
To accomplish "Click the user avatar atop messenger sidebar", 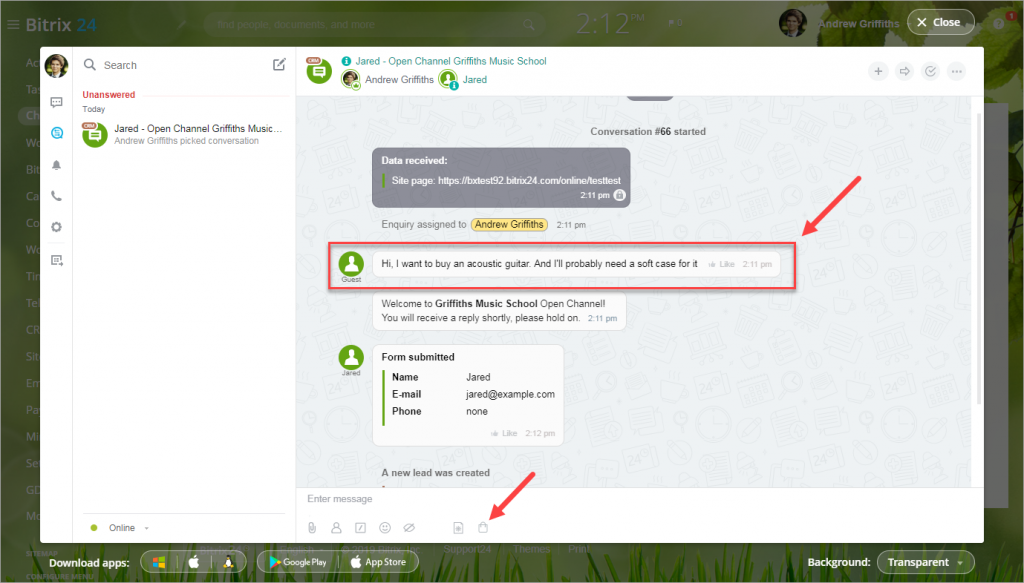I will tap(56, 65).
